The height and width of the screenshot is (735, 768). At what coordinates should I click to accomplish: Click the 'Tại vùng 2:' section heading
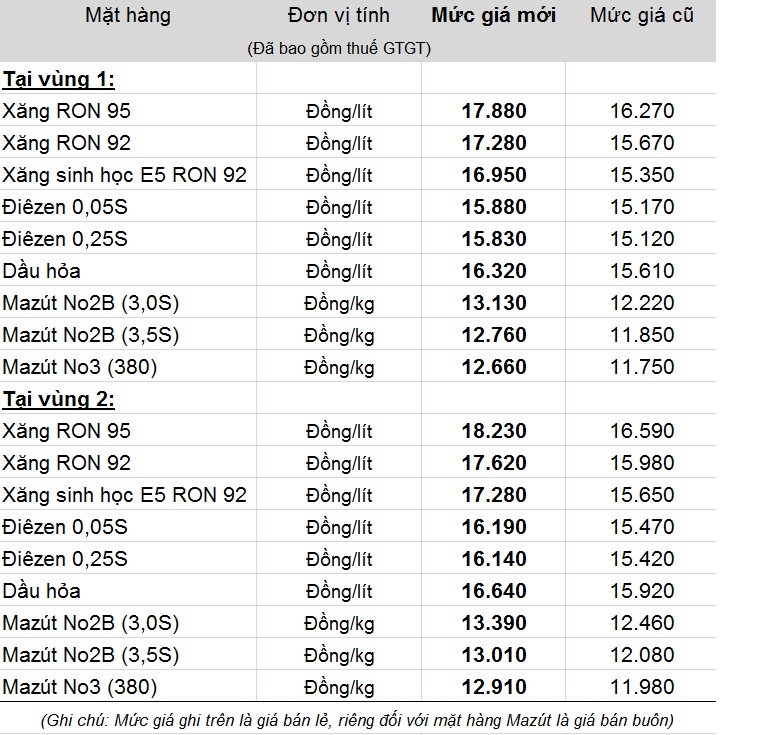click(x=59, y=399)
